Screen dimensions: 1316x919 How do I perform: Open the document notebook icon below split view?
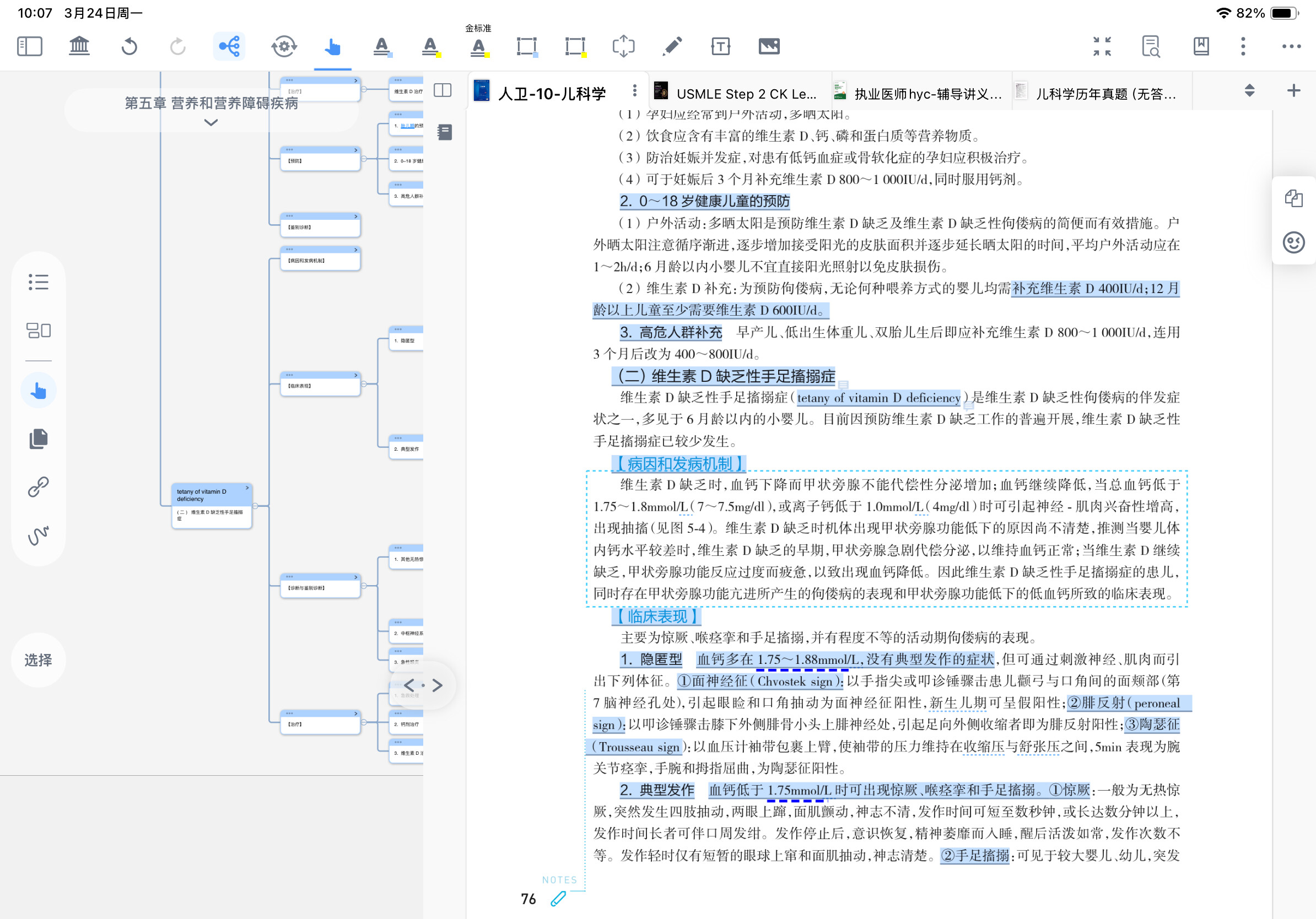[x=445, y=132]
